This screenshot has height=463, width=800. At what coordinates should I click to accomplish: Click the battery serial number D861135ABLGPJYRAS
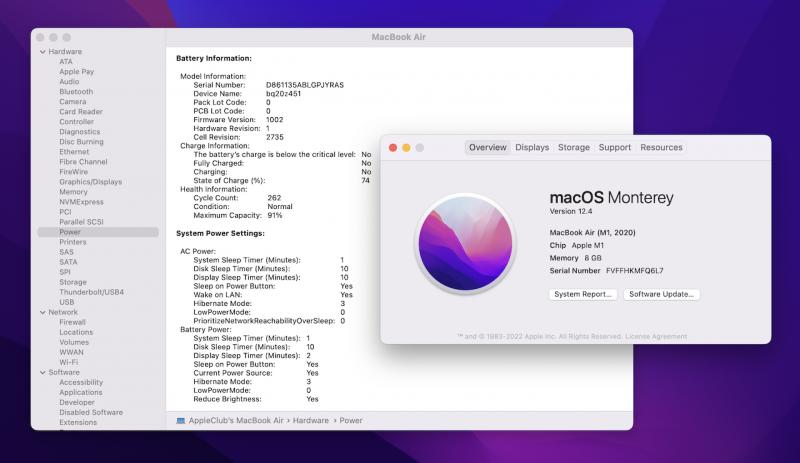[x=305, y=85]
